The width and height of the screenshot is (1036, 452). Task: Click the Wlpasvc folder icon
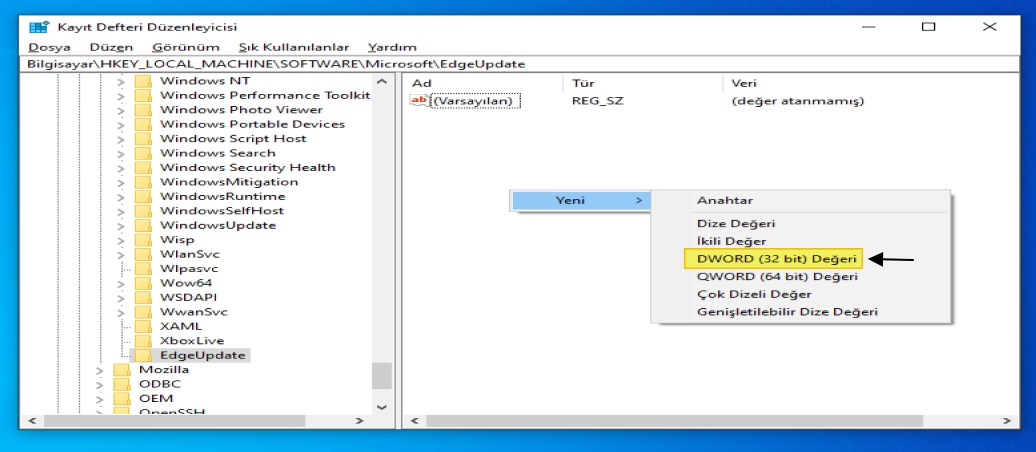[x=143, y=269]
